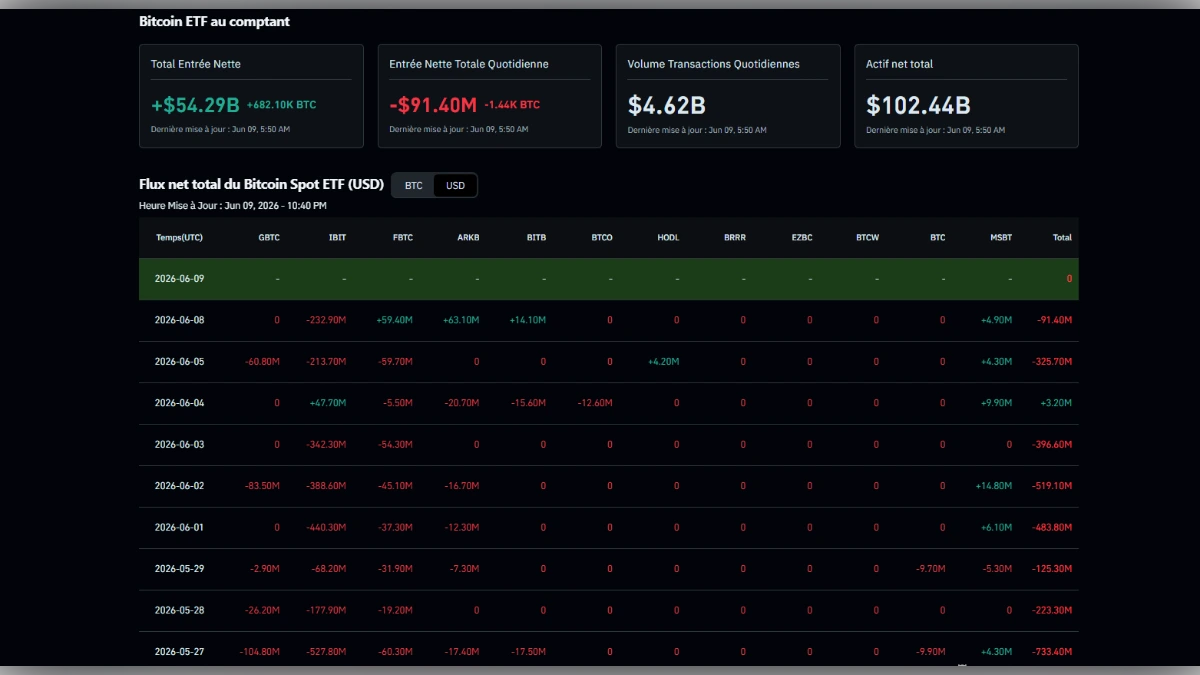Click the -527.80M IBIT value
This screenshot has height=675, width=1200.
[326, 652]
